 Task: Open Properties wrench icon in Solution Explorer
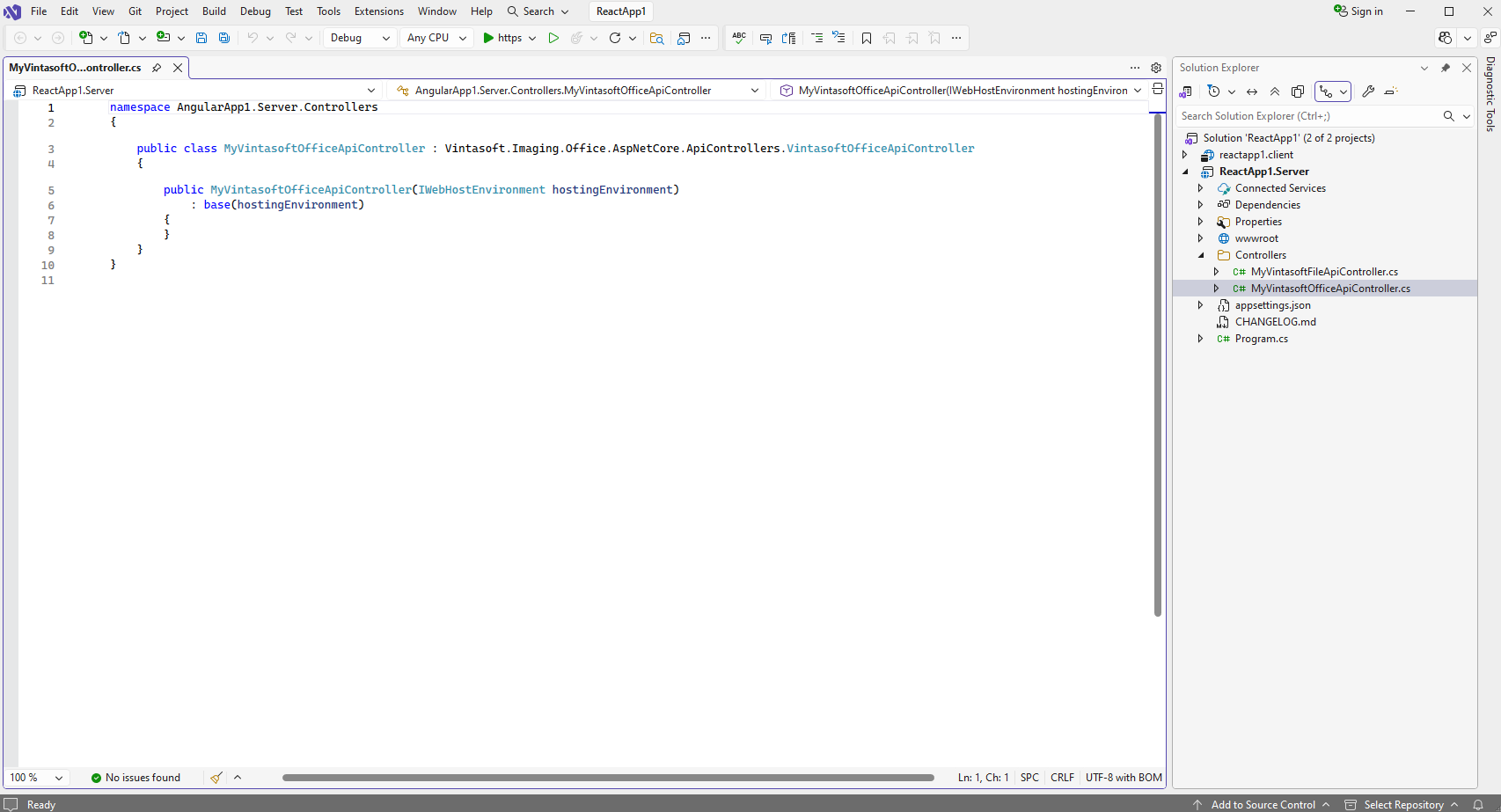coord(1368,91)
